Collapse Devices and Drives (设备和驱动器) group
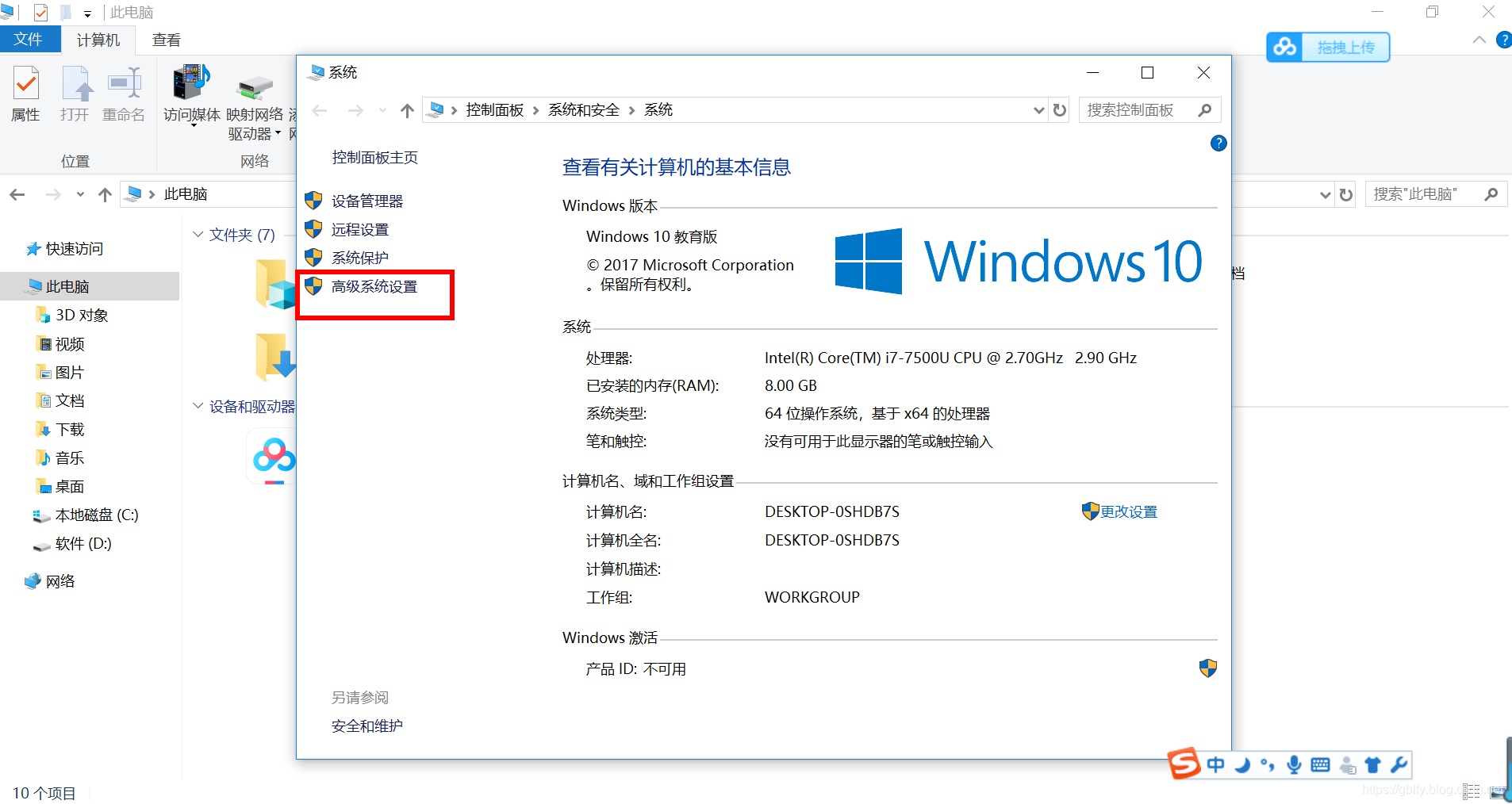This screenshot has height=804, width=1512. click(198, 406)
